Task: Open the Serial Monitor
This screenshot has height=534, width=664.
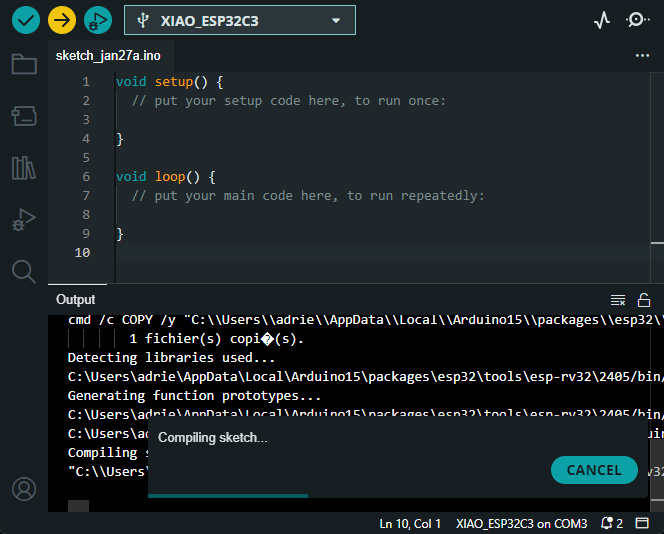Action: pyautogui.click(x=637, y=20)
